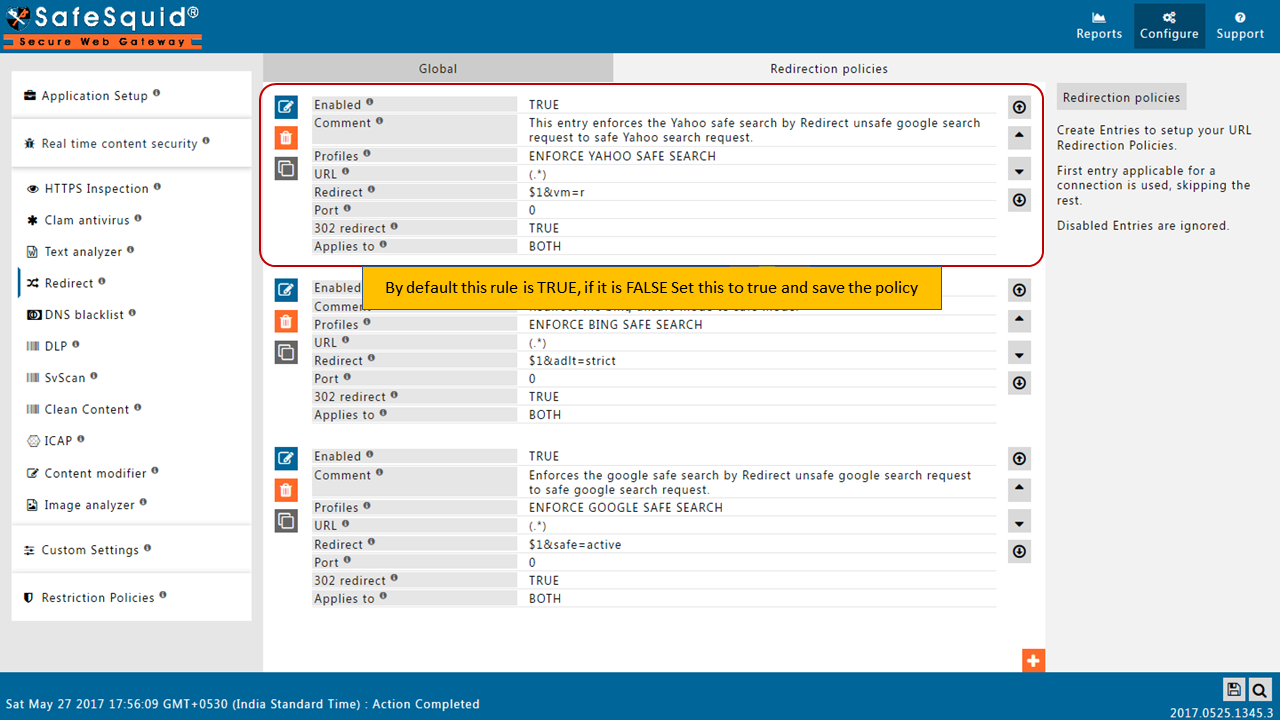The width and height of the screenshot is (1280, 720).
Task: Clone the Google safe search entry
Action: (286, 521)
